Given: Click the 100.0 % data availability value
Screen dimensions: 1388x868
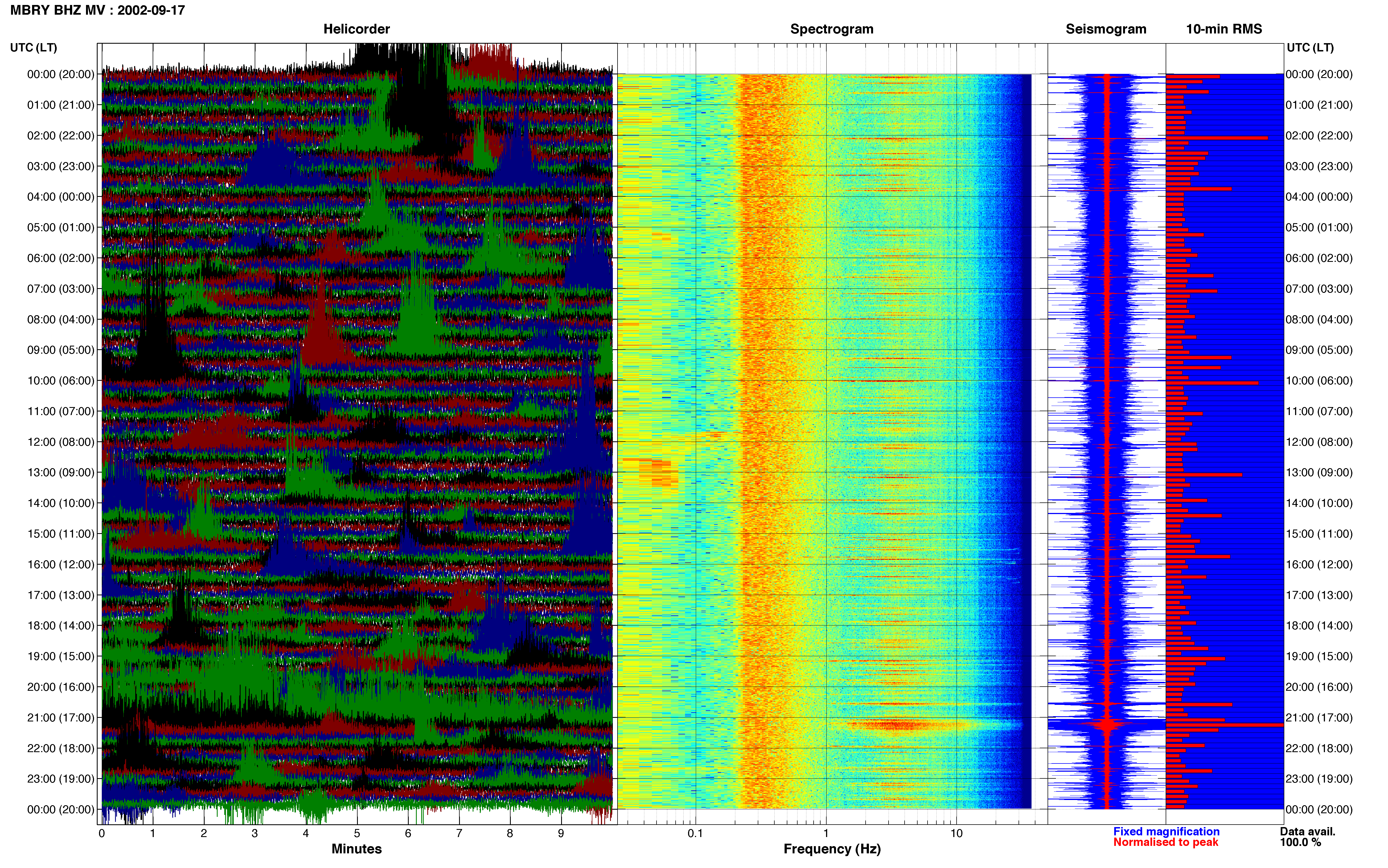Looking at the screenshot, I should coord(1300,842).
